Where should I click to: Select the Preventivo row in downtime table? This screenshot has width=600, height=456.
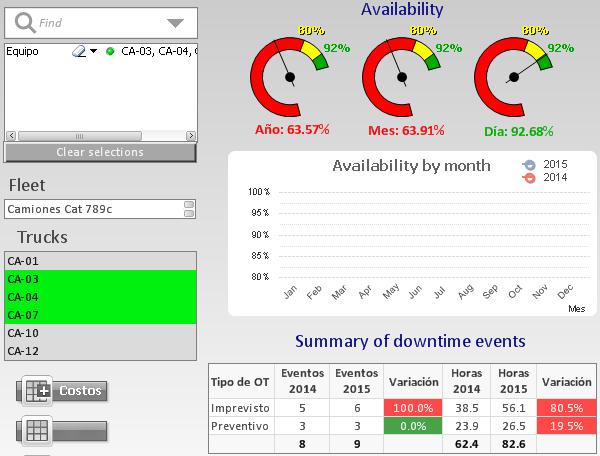[x=239, y=428]
